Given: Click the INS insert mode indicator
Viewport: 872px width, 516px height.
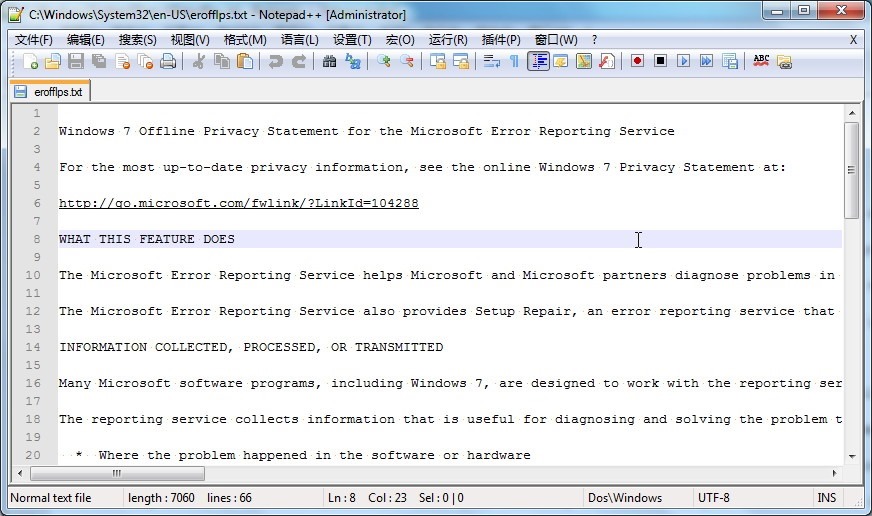Looking at the screenshot, I should (x=826, y=498).
